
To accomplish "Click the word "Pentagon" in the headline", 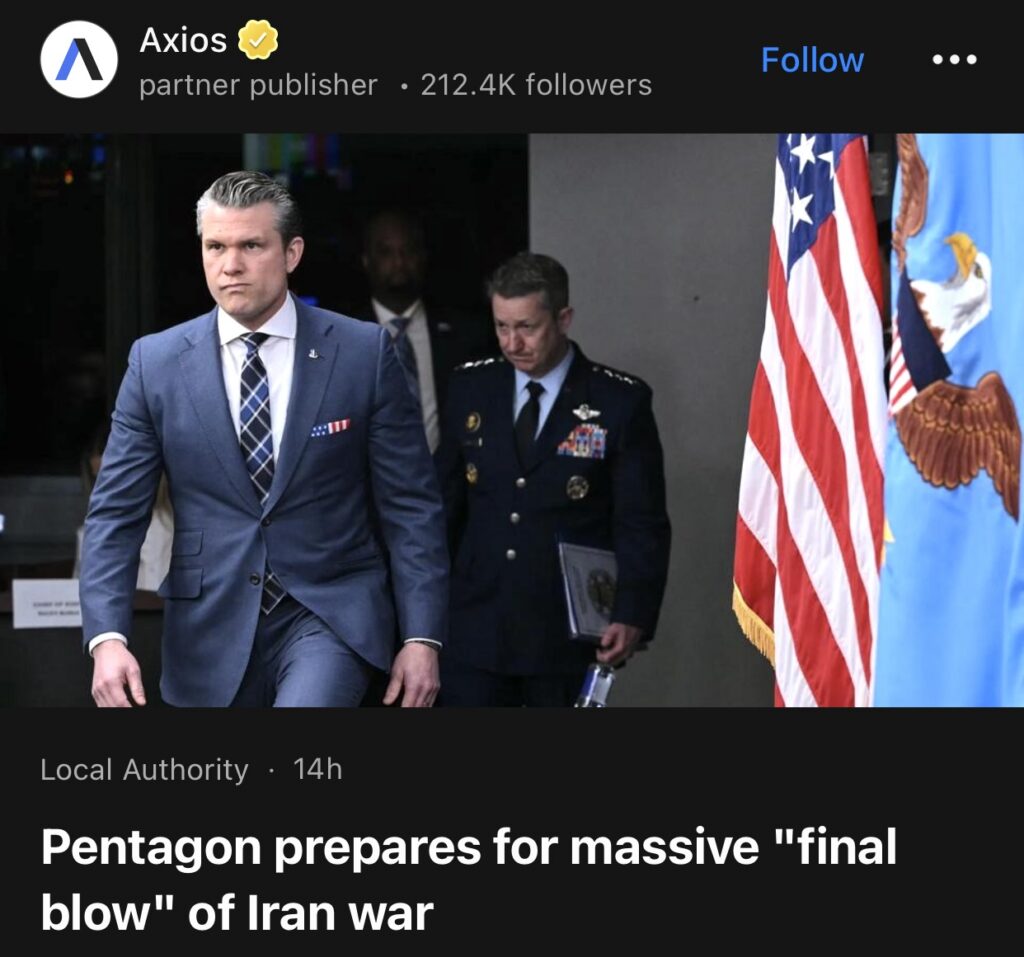I will coord(152,849).
